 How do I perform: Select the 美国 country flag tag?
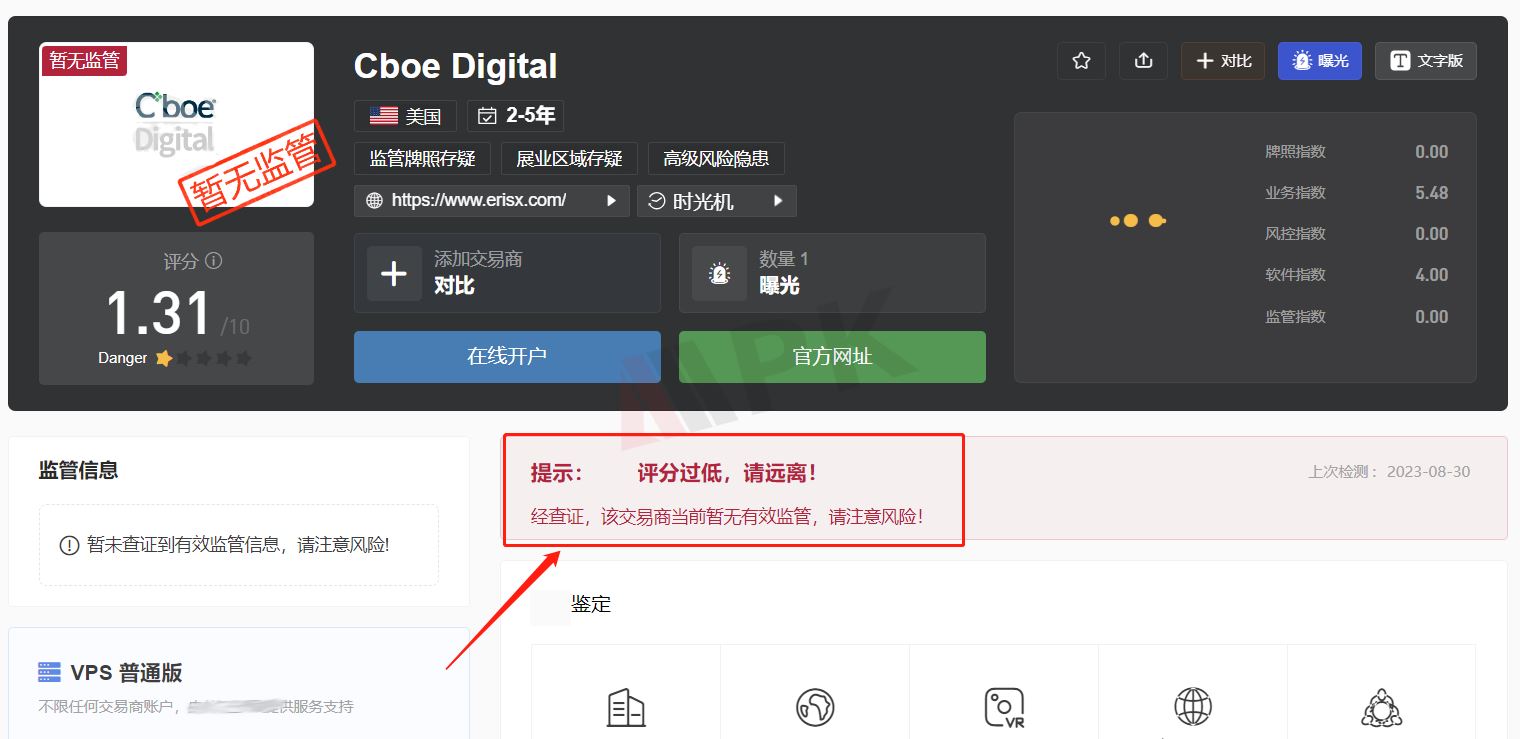tap(405, 116)
